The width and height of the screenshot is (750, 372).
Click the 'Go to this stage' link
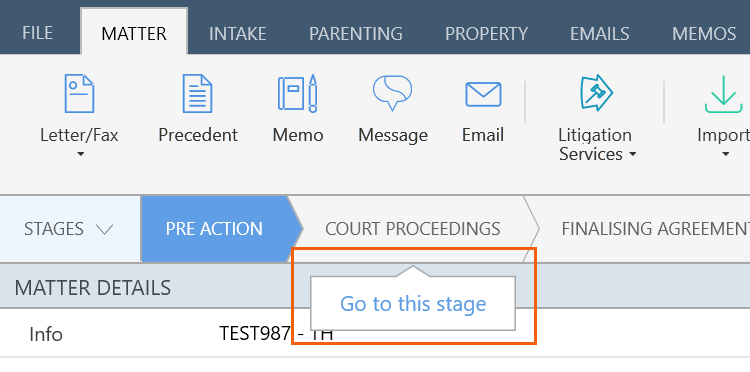(x=413, y=304)
